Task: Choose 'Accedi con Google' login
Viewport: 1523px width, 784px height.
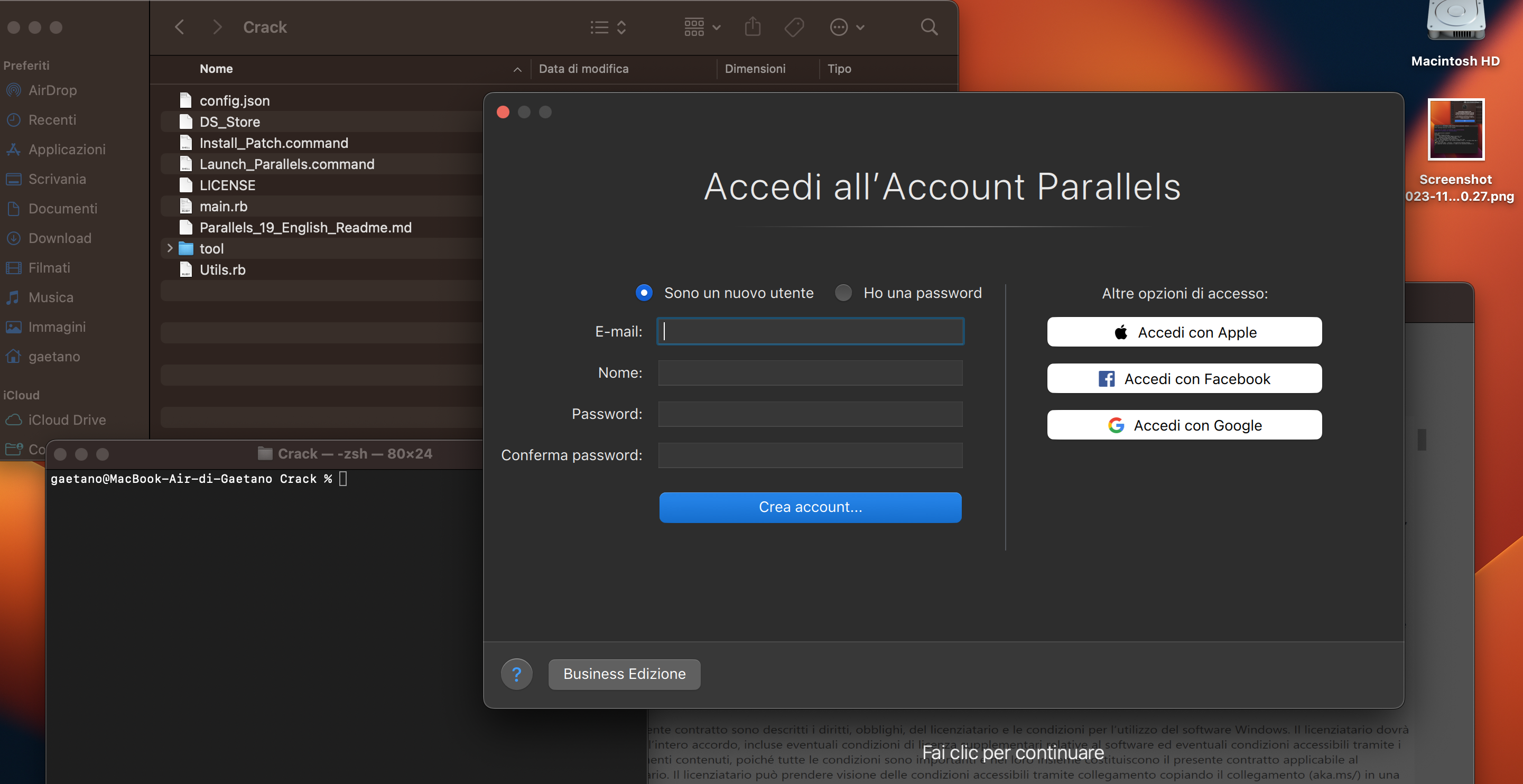Action: pyautogui.click(x=1184, y=425)
